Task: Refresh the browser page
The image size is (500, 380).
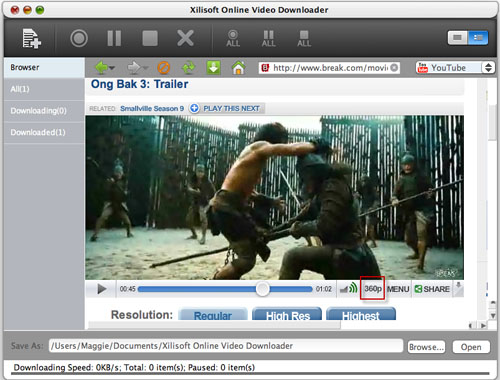Action: 189,68
